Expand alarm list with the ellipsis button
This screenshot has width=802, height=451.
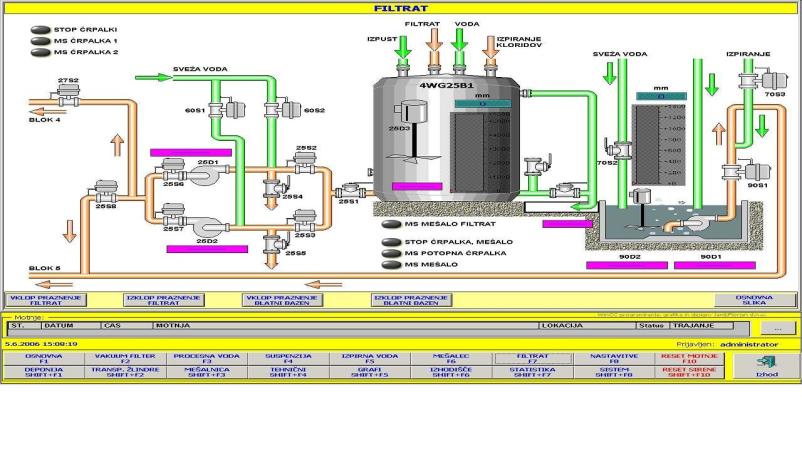point(771,327)
